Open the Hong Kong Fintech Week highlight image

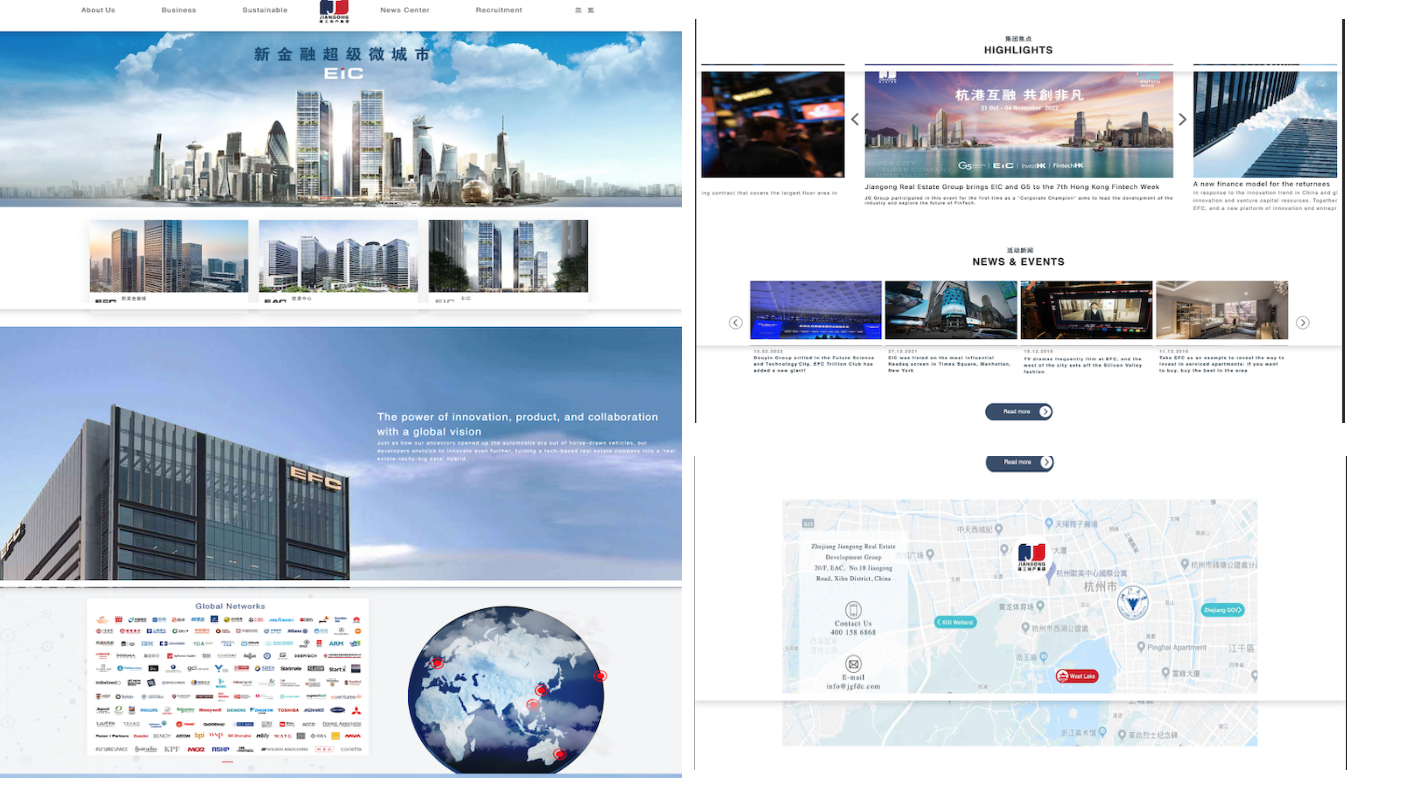(1018, 124)
